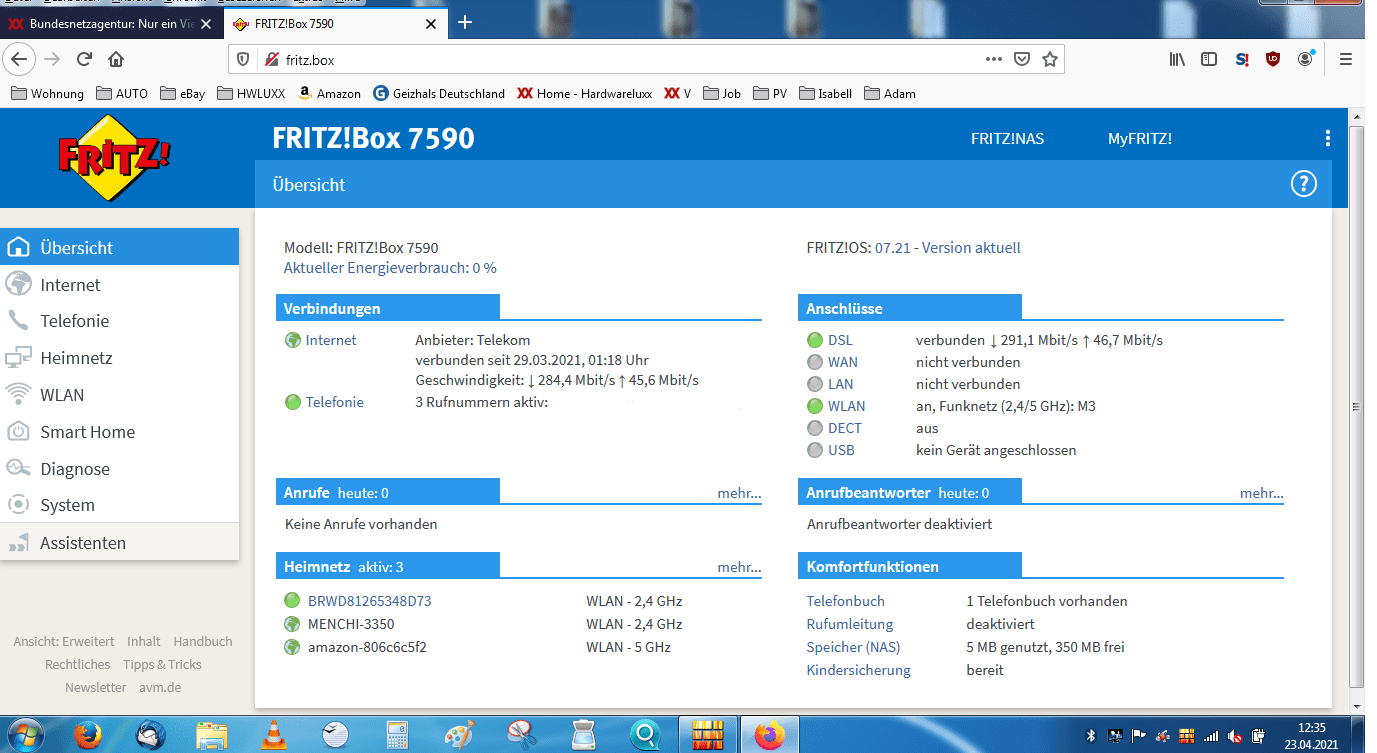The height and width of the screenshot is (753, 1377).
Task: Select Internet in the sidebar menu
Action: click(x=70, y=285)
